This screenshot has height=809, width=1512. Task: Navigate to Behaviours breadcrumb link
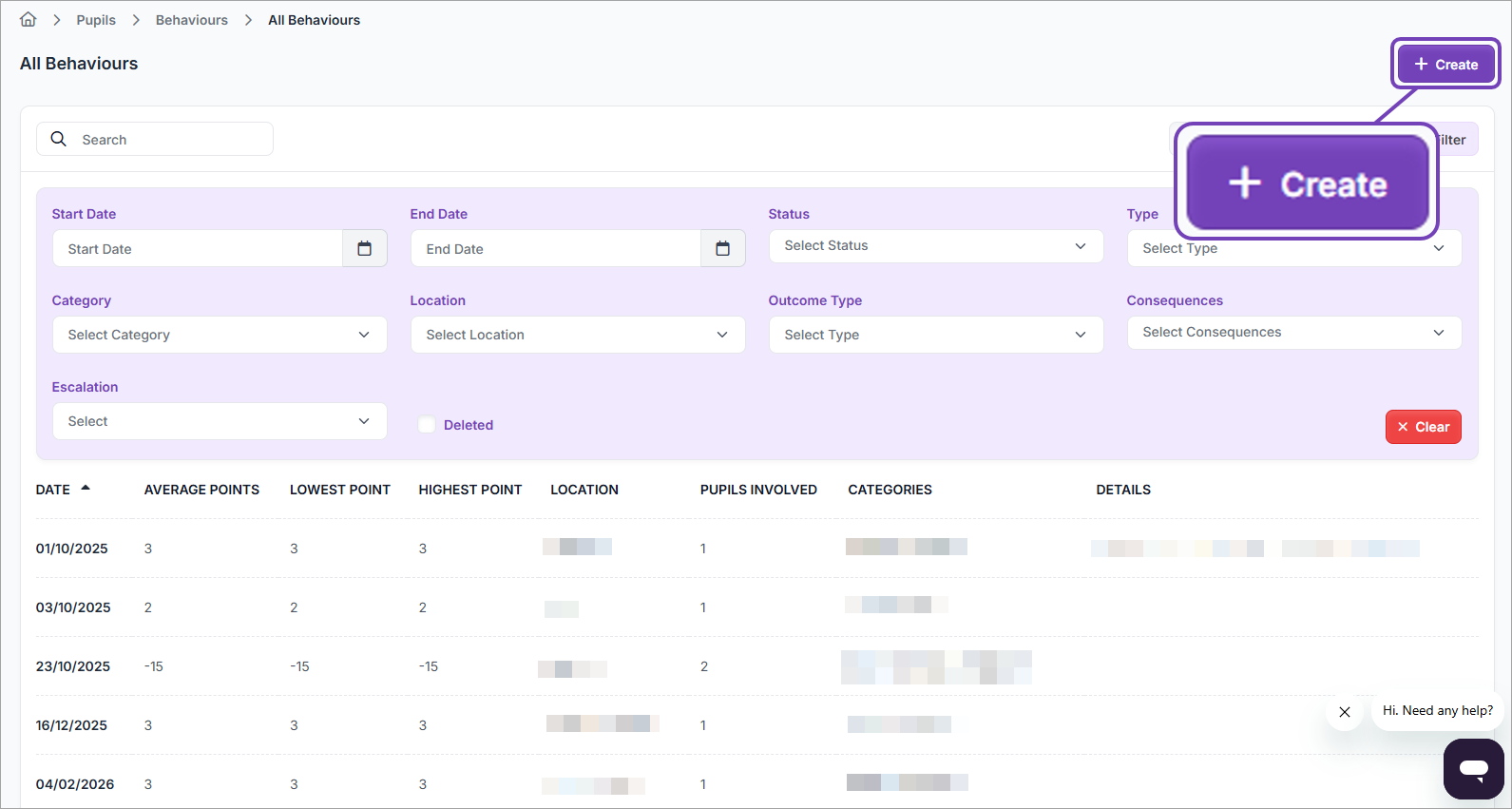coord(192,20)
